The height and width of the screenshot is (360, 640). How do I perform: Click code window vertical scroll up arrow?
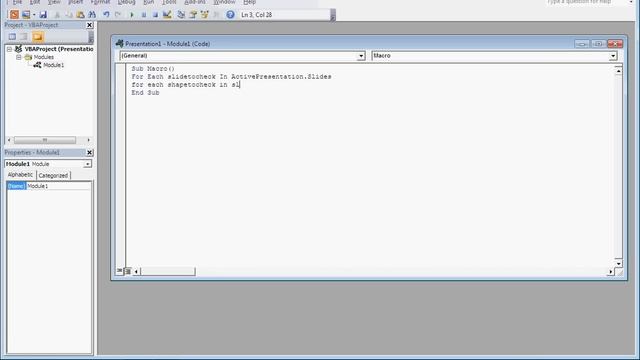pos(619,71)
